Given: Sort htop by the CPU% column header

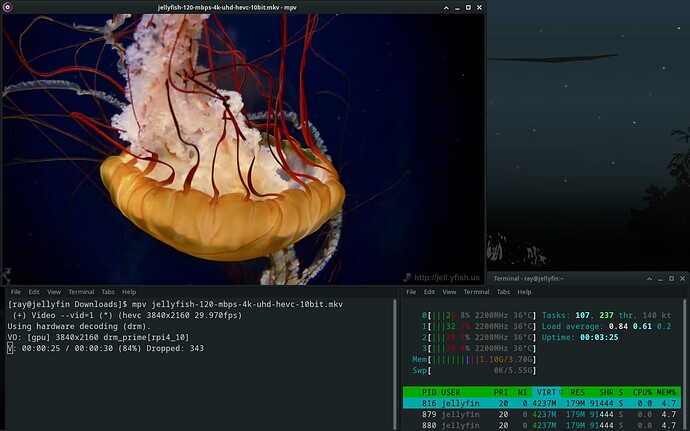Looking at the screenshot, I should [642, 392].
